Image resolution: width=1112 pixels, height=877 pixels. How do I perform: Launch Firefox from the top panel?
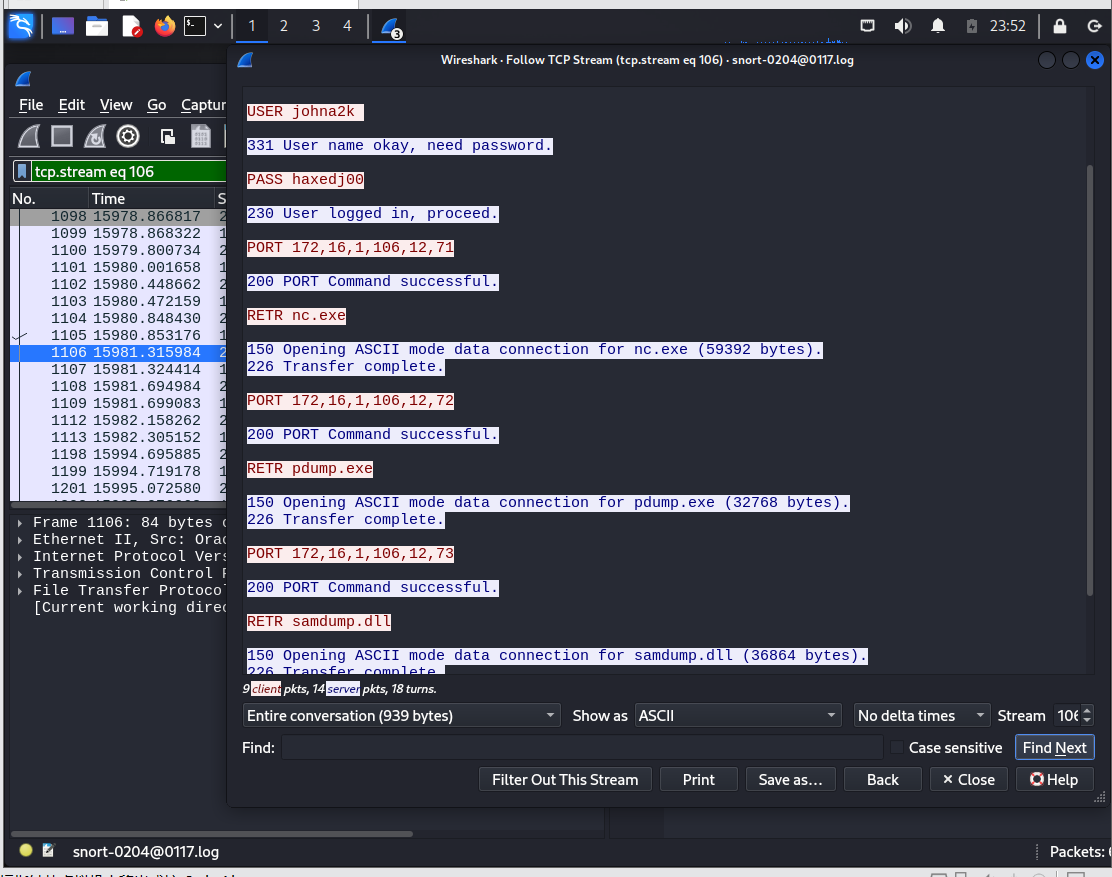165,26
